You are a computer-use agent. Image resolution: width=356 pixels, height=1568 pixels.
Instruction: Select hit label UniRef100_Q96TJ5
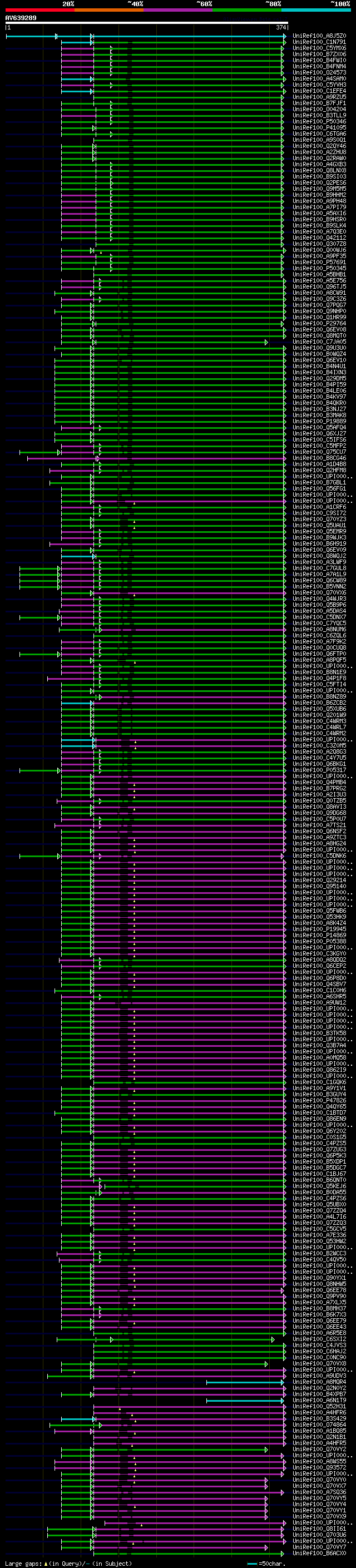click(x=319, y=286)
